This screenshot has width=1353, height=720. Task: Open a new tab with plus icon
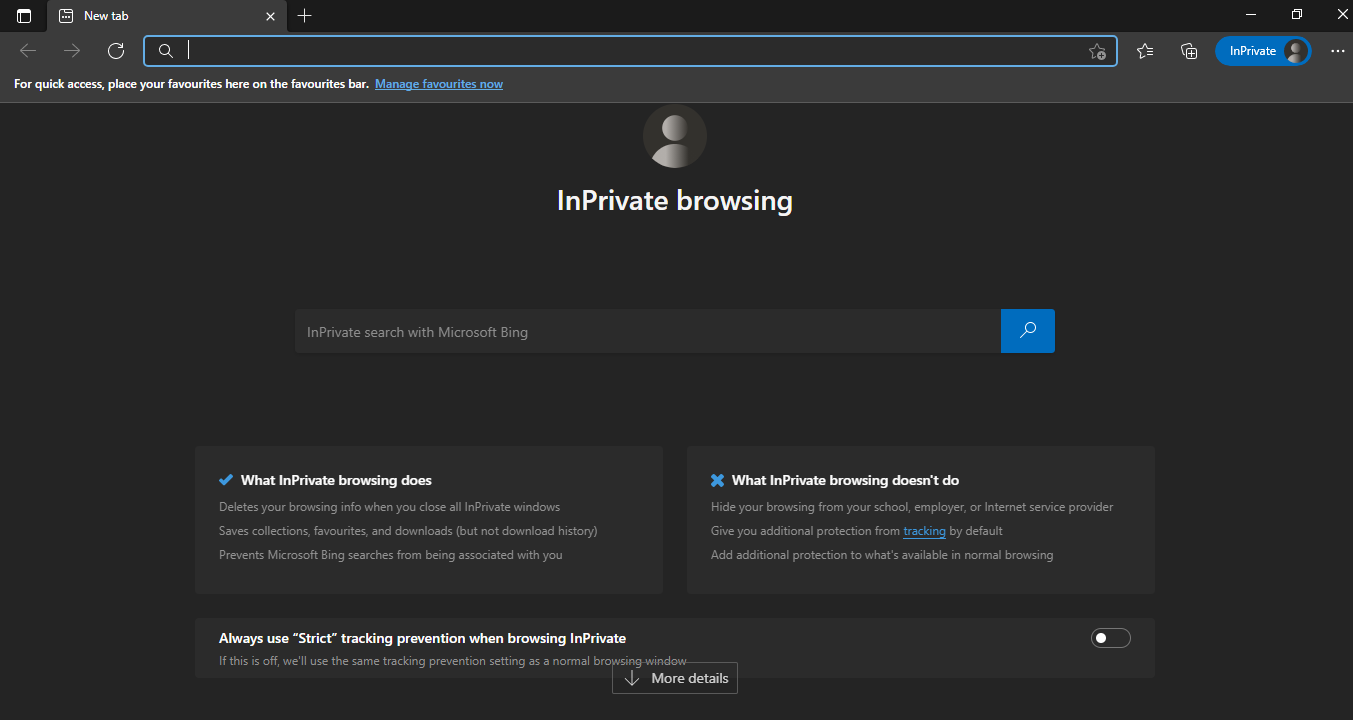coord(305,16)
